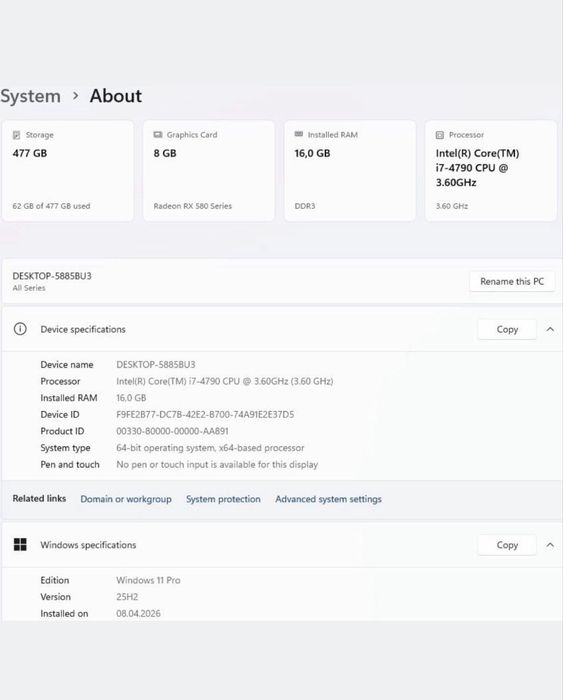Open System protection link

point(223,499)
